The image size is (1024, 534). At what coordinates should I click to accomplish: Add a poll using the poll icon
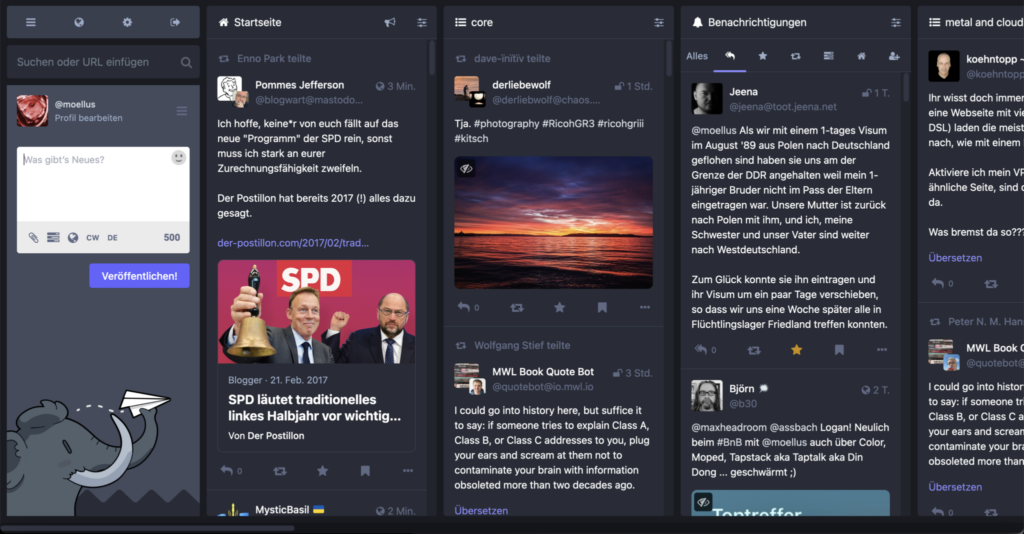click(x=53, y=238)
